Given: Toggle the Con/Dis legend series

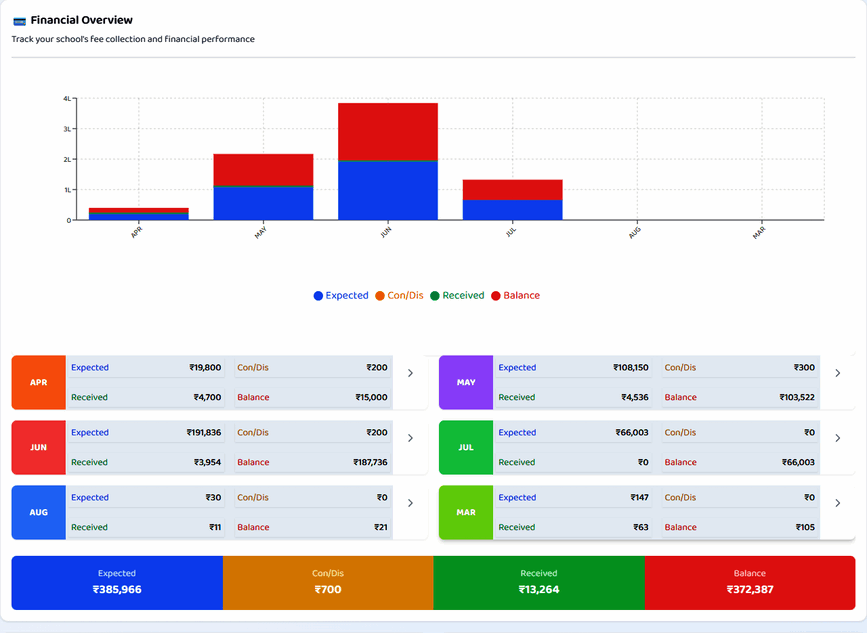Looking at the screenshot, I should click(x=399, y=296).
